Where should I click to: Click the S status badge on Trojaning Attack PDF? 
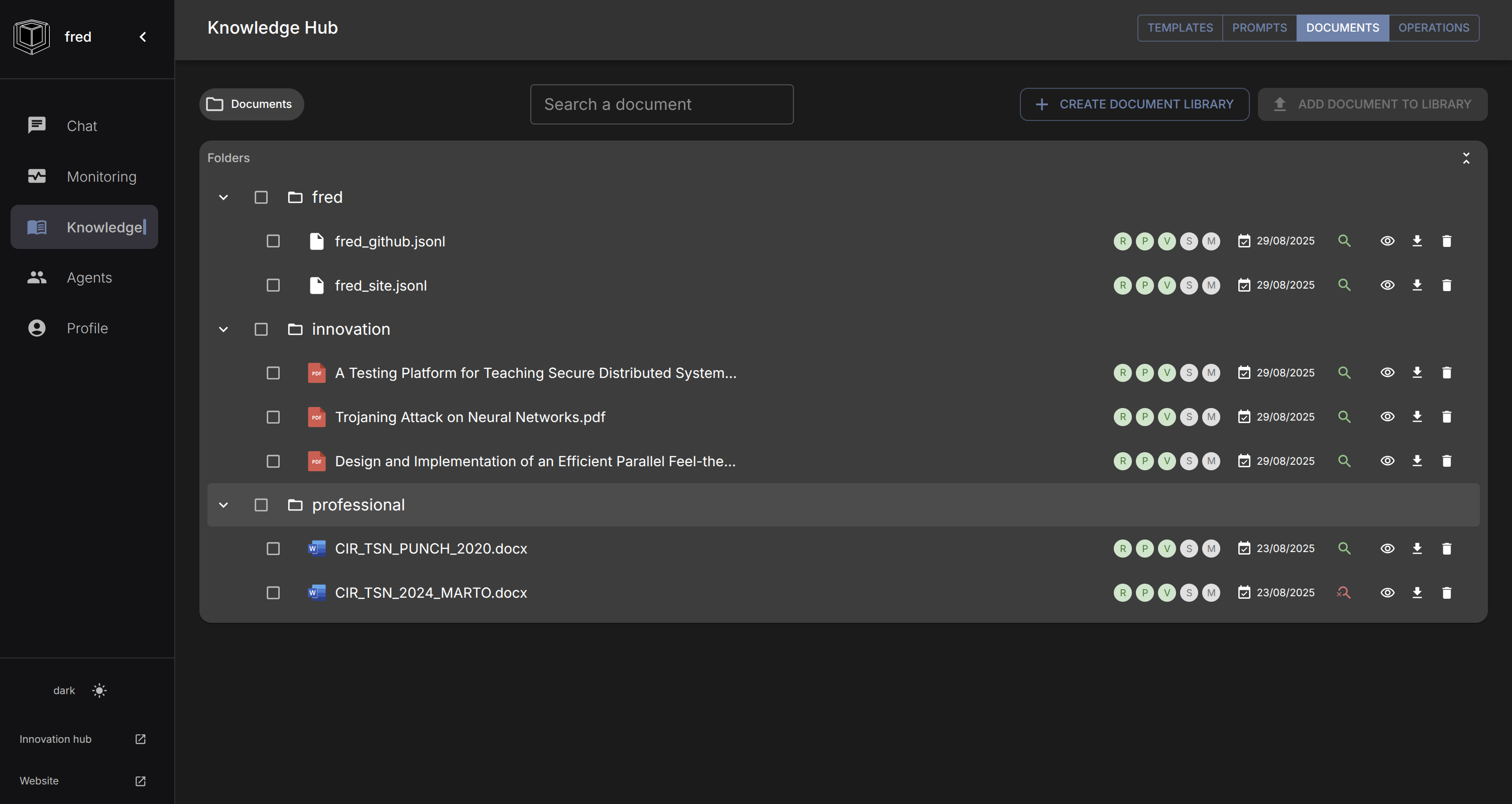tap(1189, 417)
